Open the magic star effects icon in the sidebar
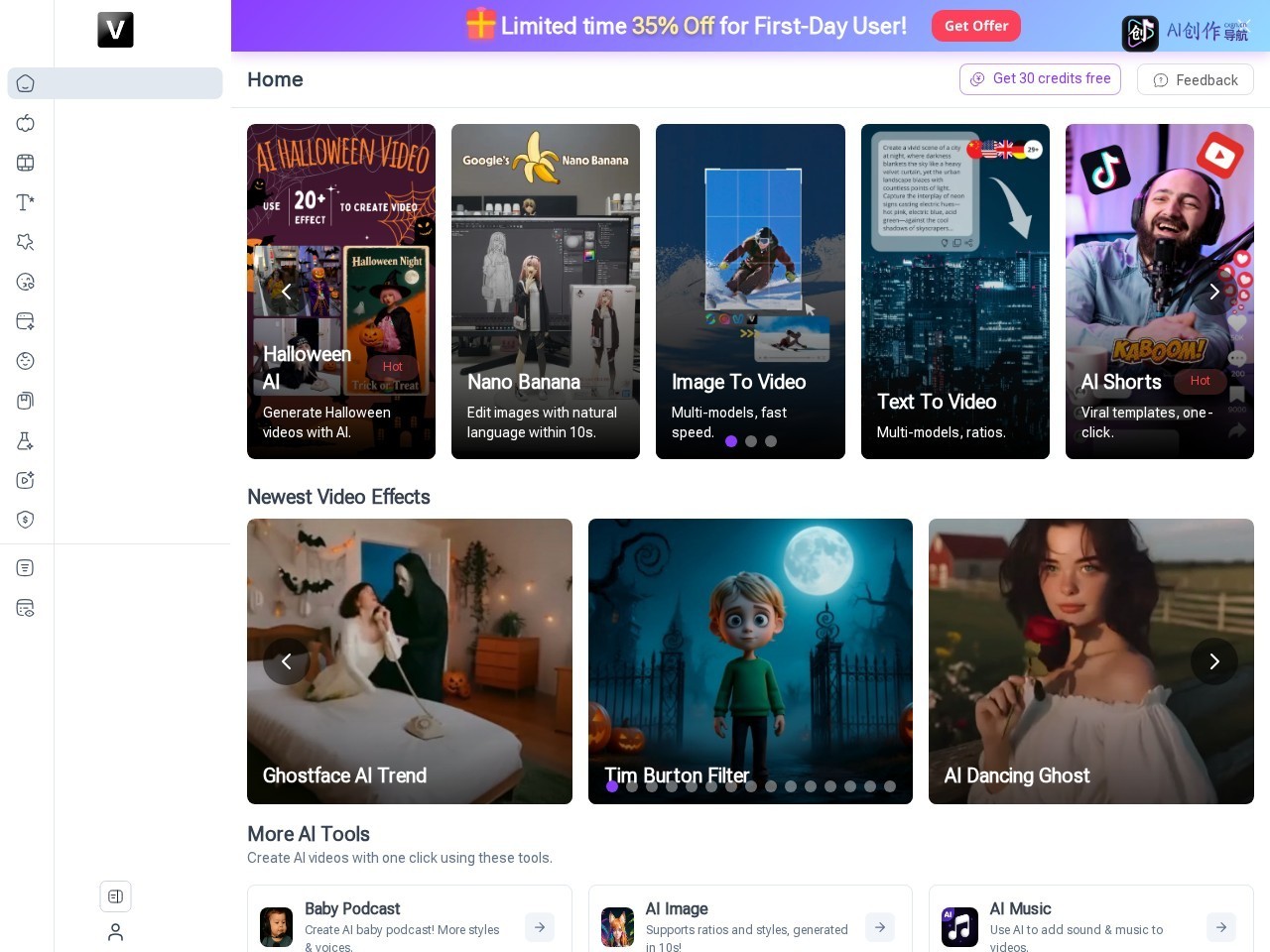This screenshot has height=952, width=1270. tap(26, 242)
